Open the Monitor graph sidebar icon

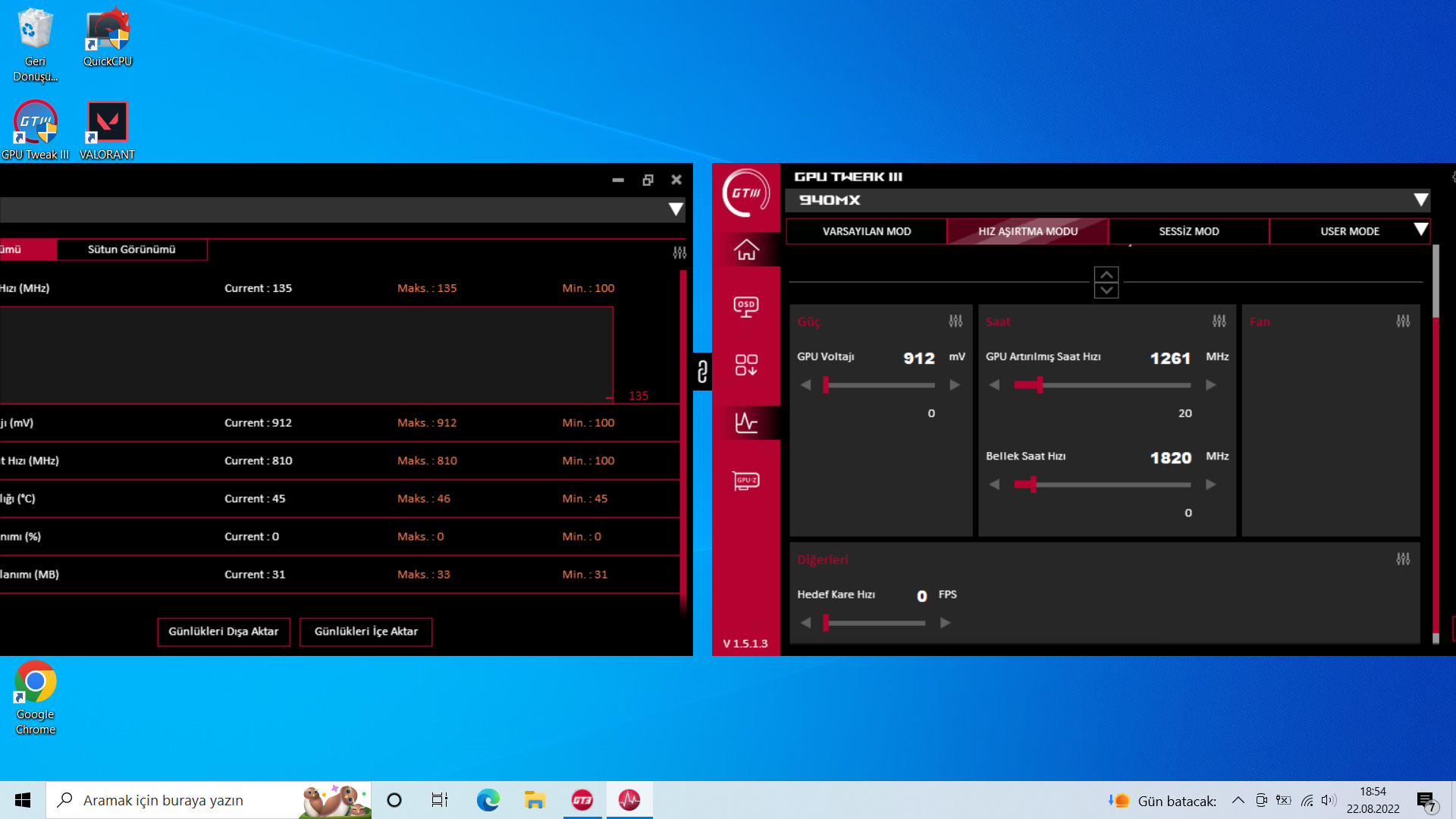pos(746,422)
